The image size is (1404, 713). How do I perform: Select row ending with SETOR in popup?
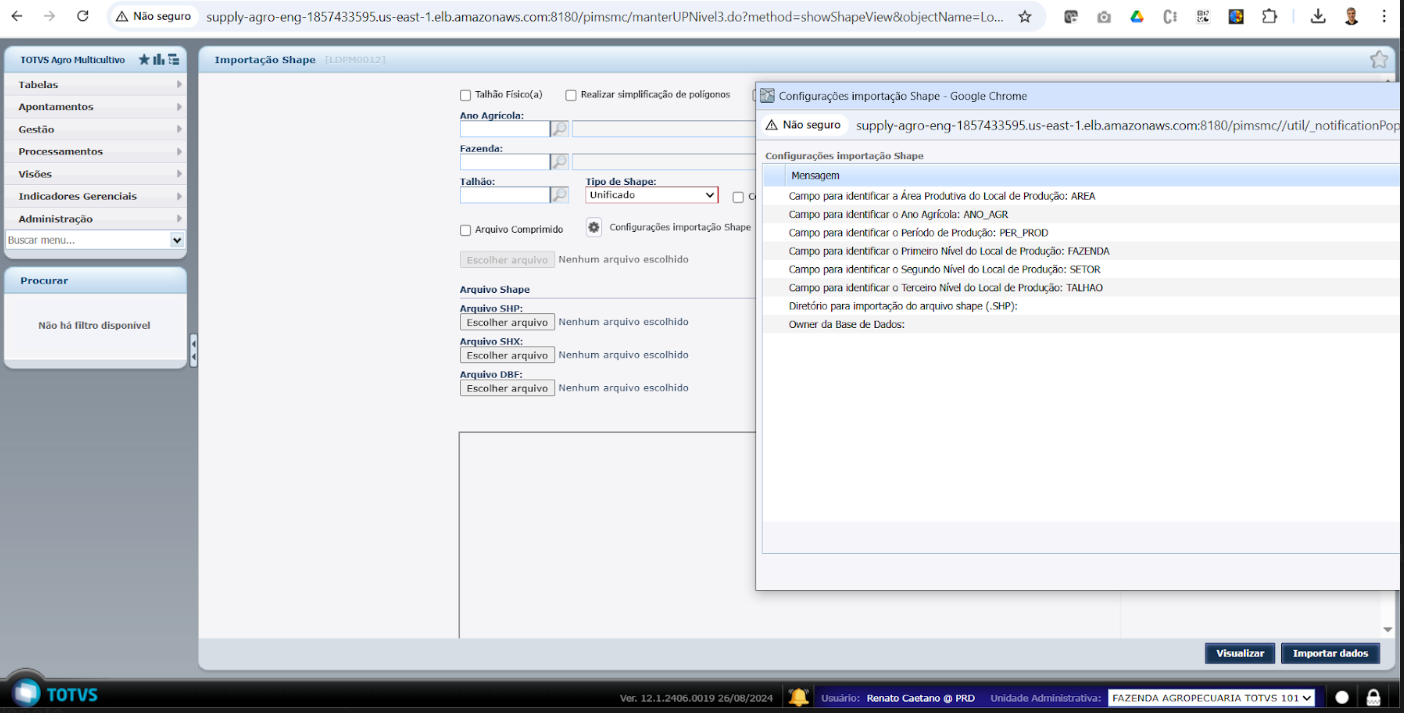1081,269
